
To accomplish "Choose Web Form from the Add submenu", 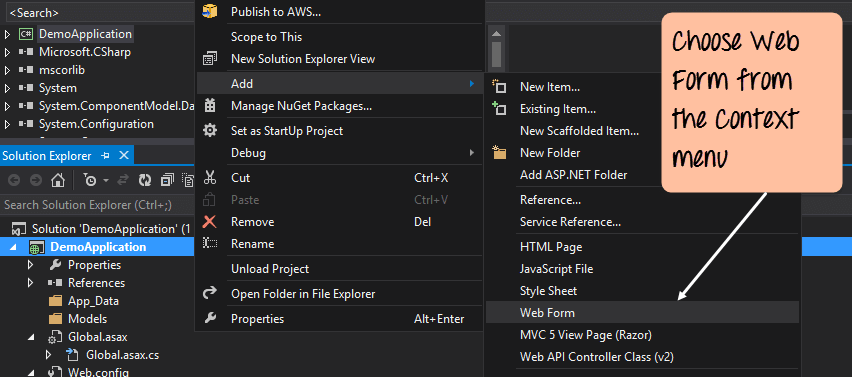I will click(642, 313).
